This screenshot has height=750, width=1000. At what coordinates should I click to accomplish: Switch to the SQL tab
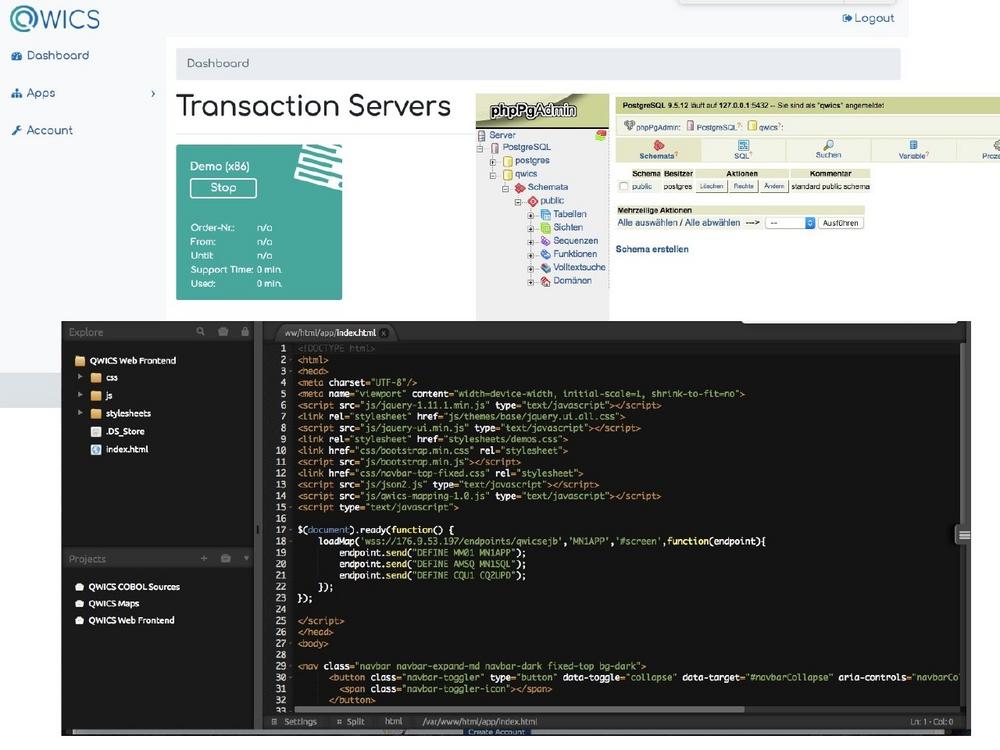pos(743,150)
